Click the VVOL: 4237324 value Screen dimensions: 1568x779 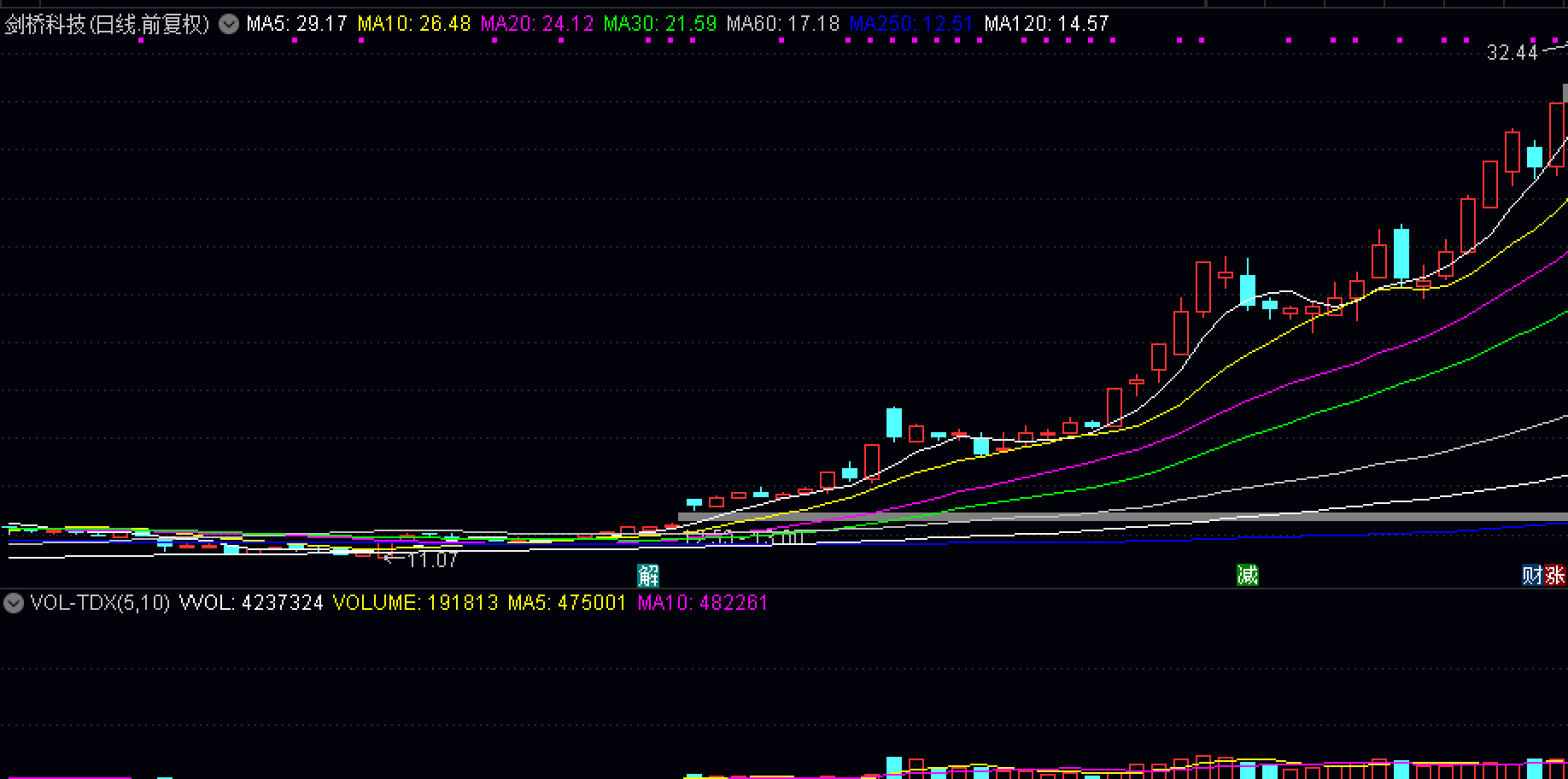251,603
